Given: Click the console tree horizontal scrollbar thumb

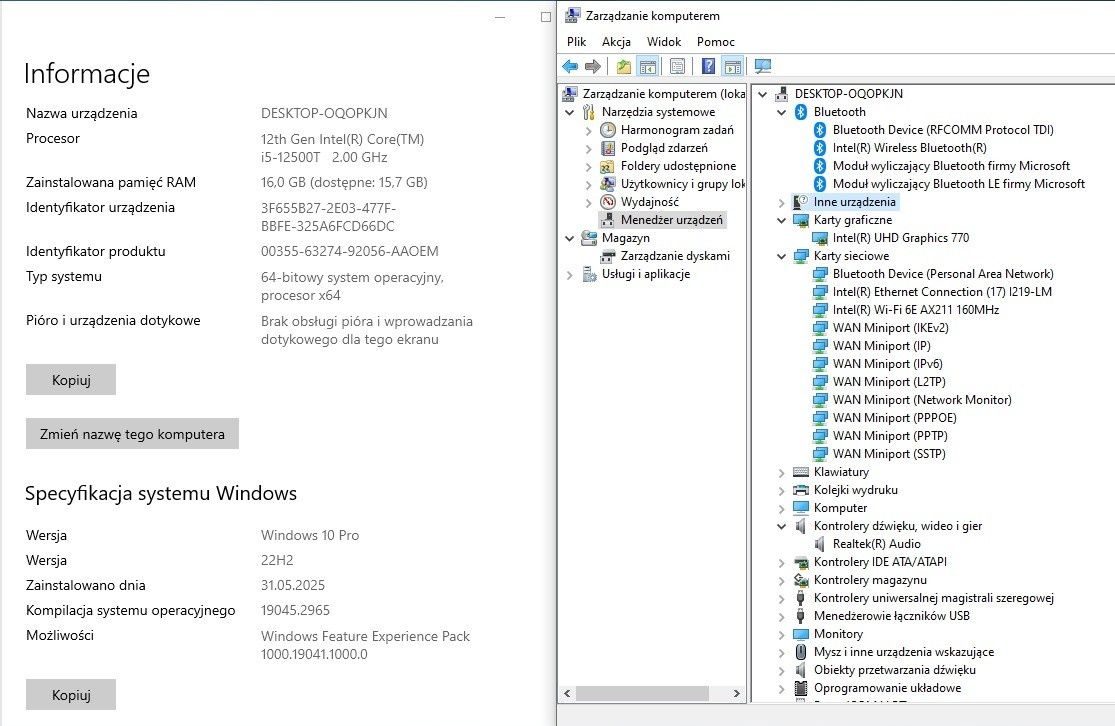Looking at the screenshot, I should click(x=642, y=693).
